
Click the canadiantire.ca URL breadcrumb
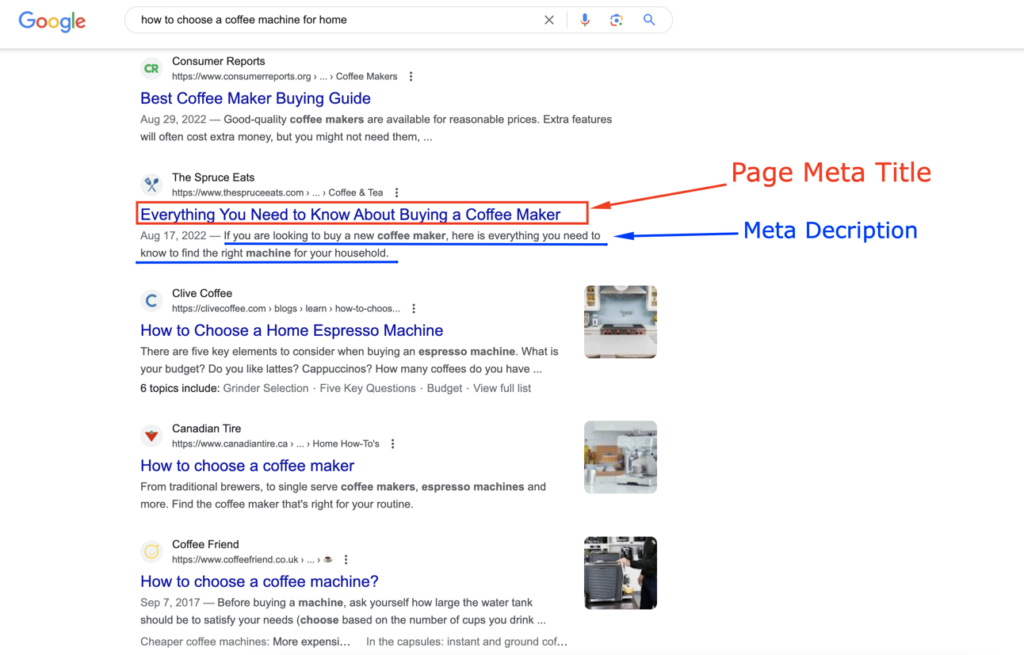pos(276,443)
